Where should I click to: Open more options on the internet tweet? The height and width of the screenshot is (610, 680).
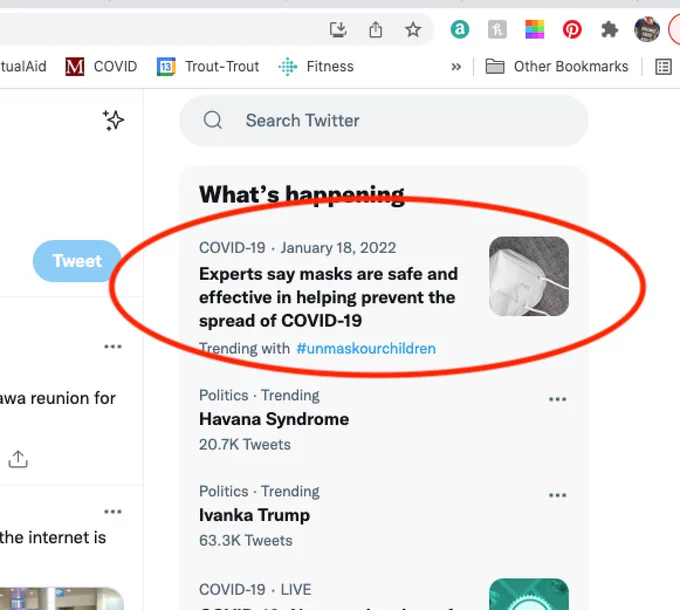(113, 512)
